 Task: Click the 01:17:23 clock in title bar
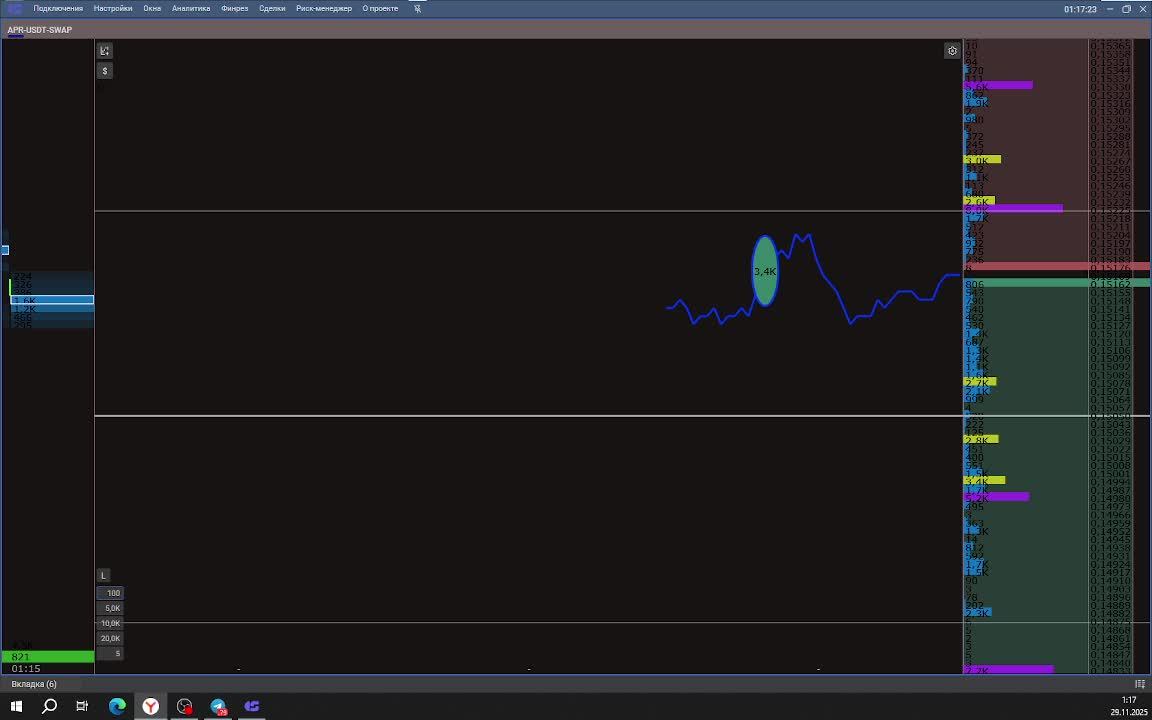pyautogui.click(x=1080, y=10)
